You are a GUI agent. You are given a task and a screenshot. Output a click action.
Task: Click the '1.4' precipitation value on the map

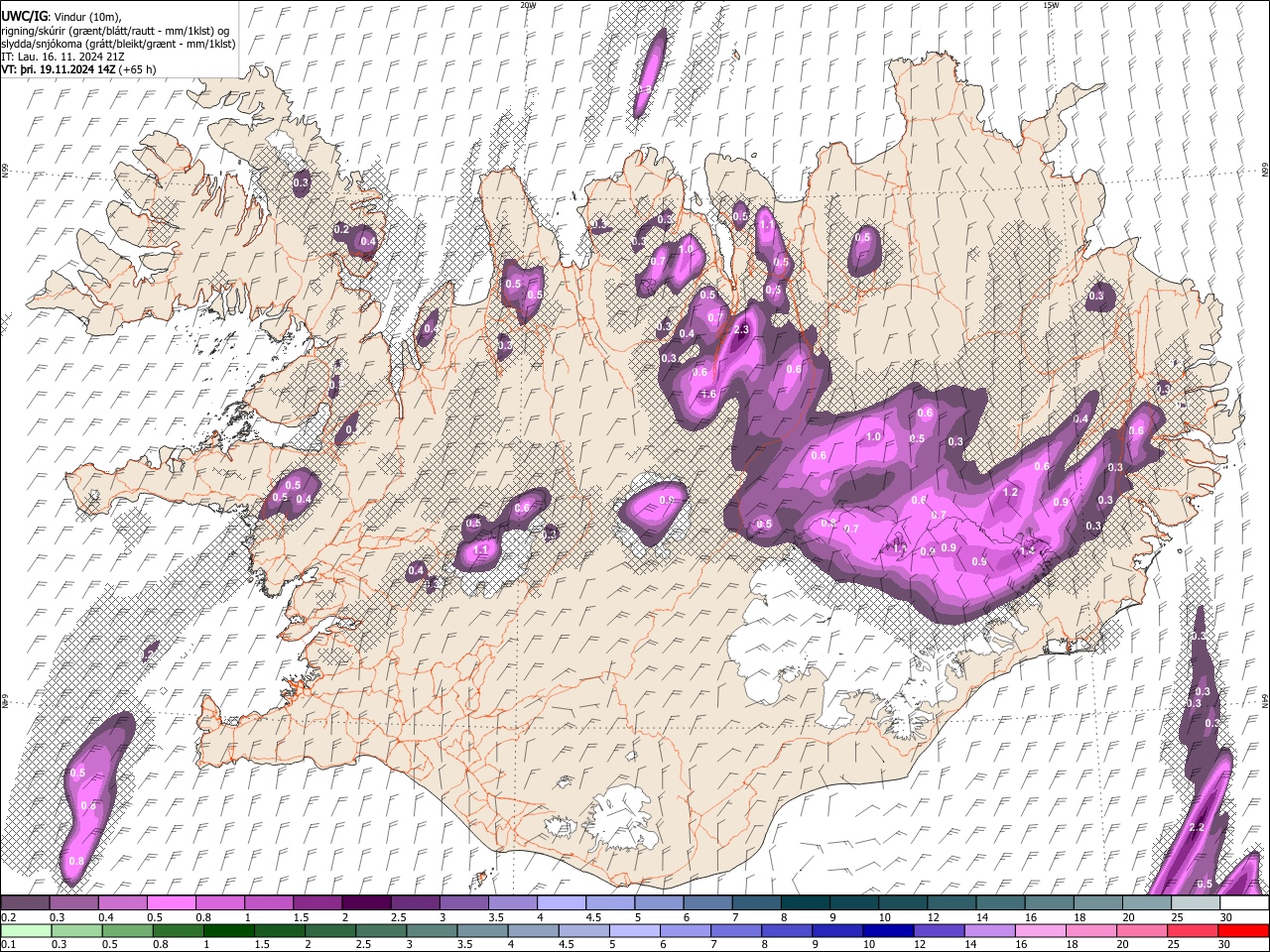(x=1028, y=549)
